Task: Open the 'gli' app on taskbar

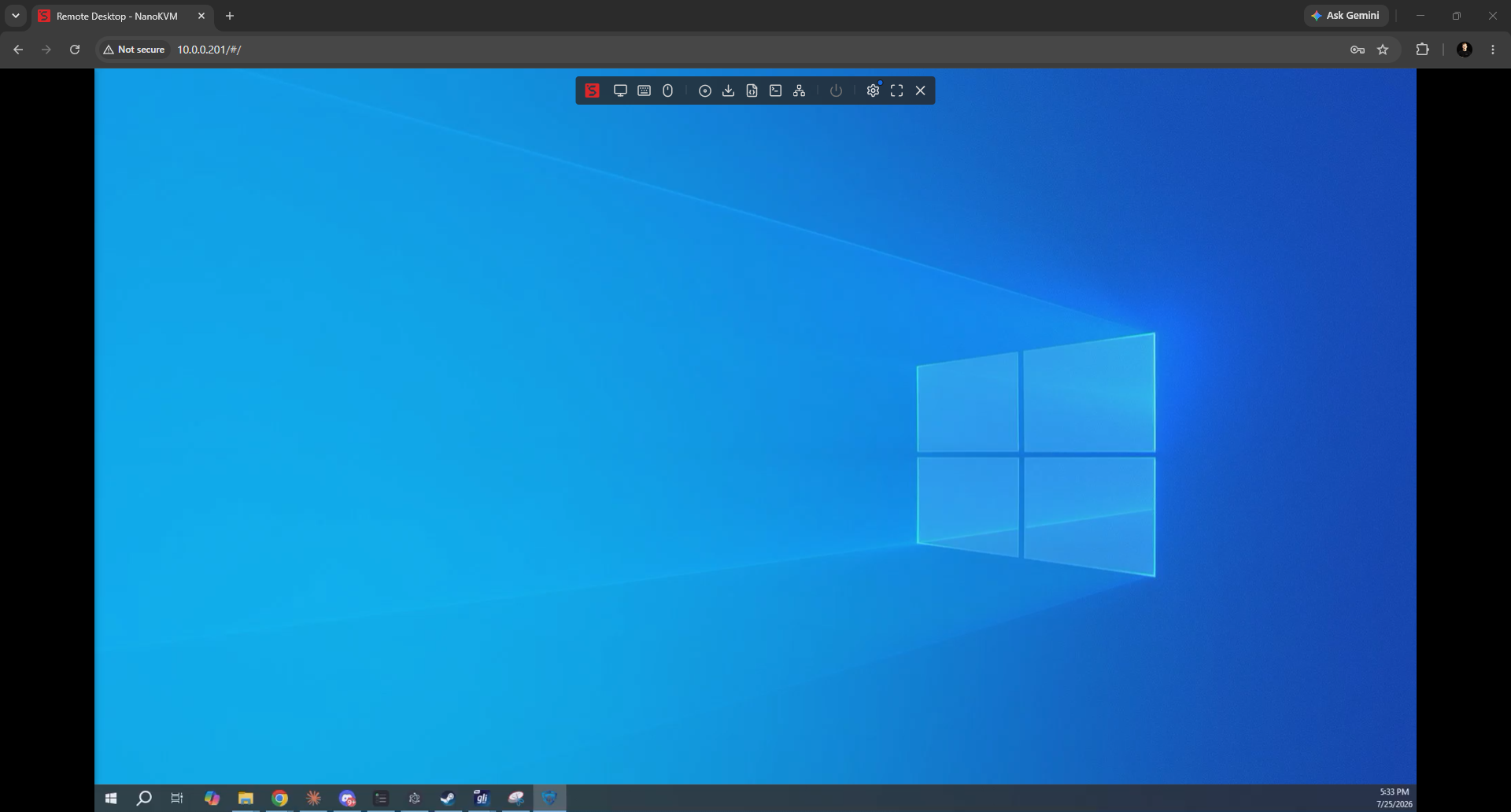Action: click(482, 798)
